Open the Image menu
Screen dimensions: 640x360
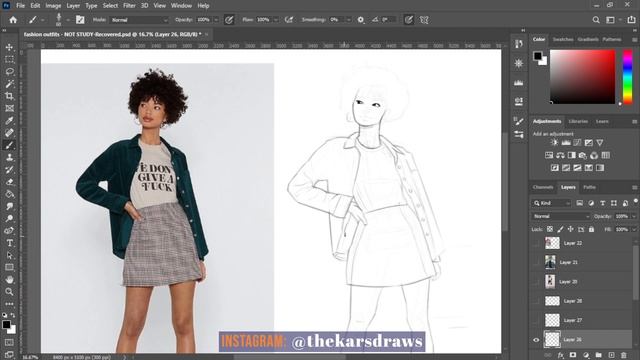(x=53, y=6)
